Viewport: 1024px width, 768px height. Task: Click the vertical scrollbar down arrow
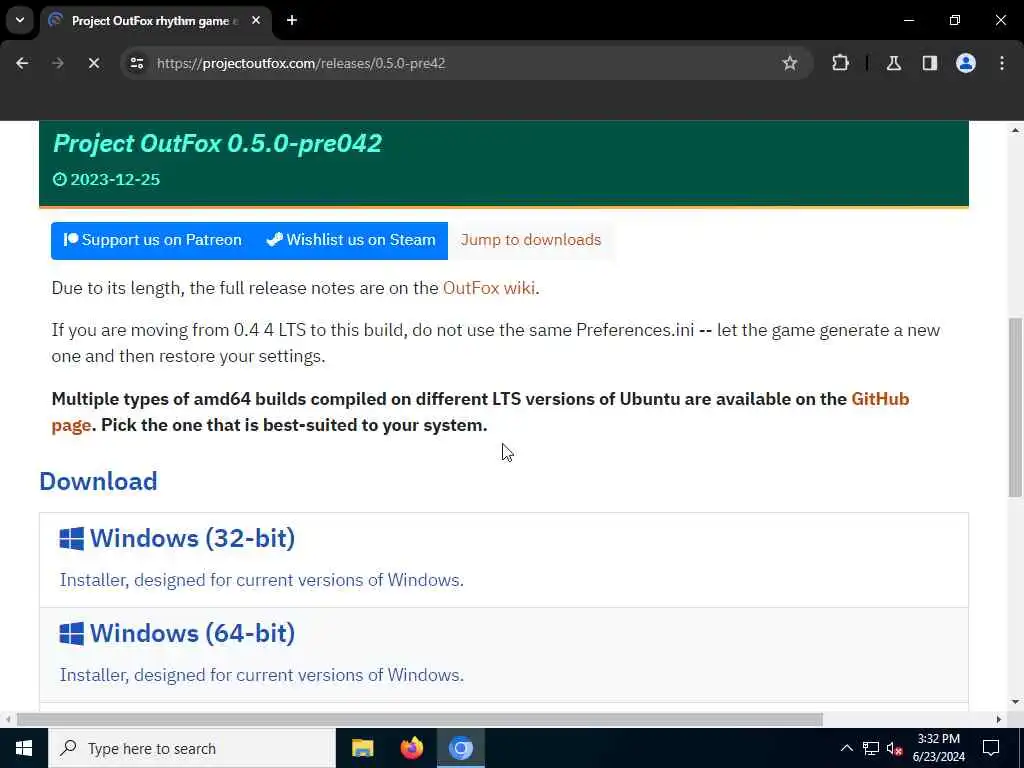(x=1015, y=702)
